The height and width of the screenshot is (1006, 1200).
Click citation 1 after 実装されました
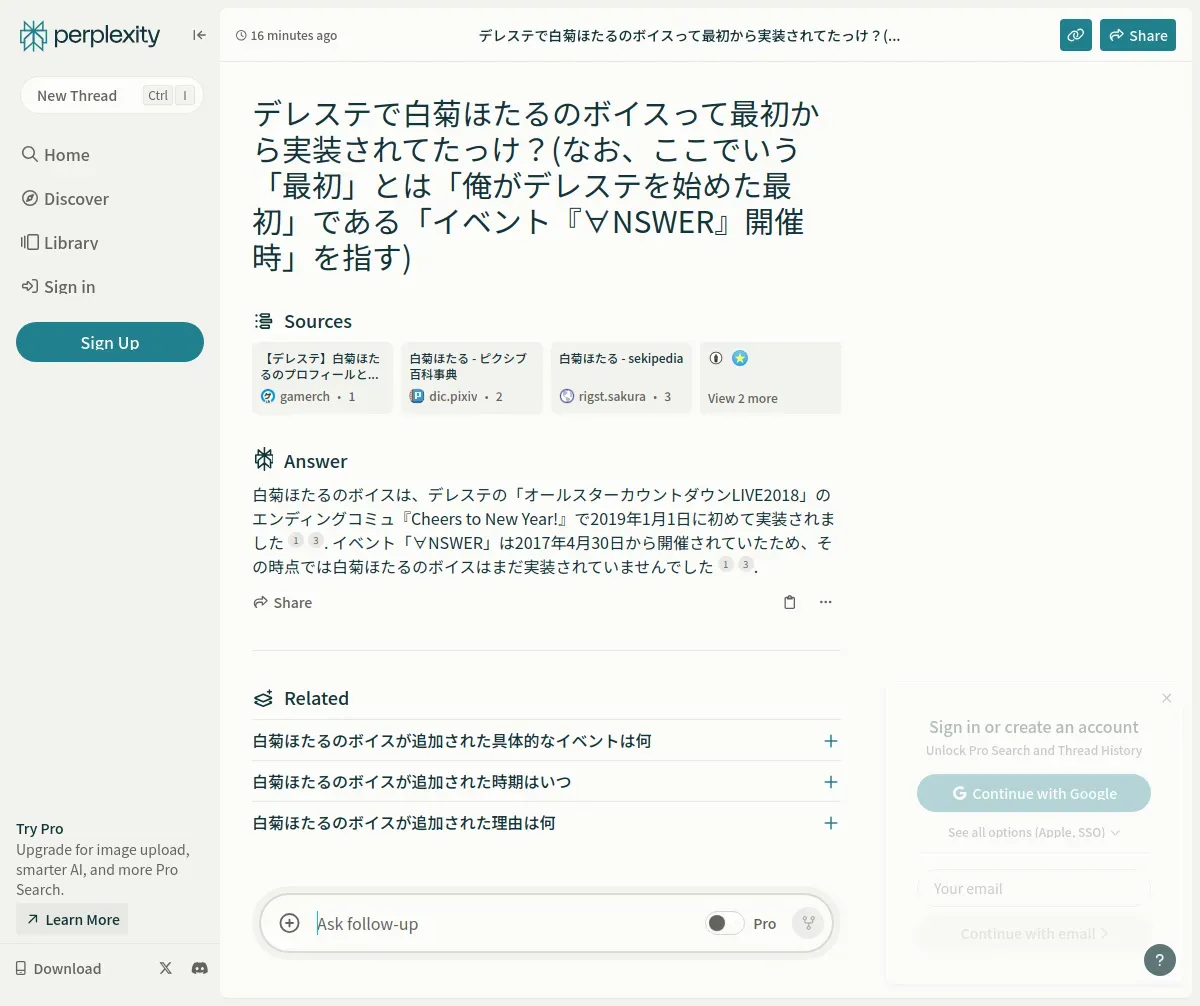click(x=296, y=541)
